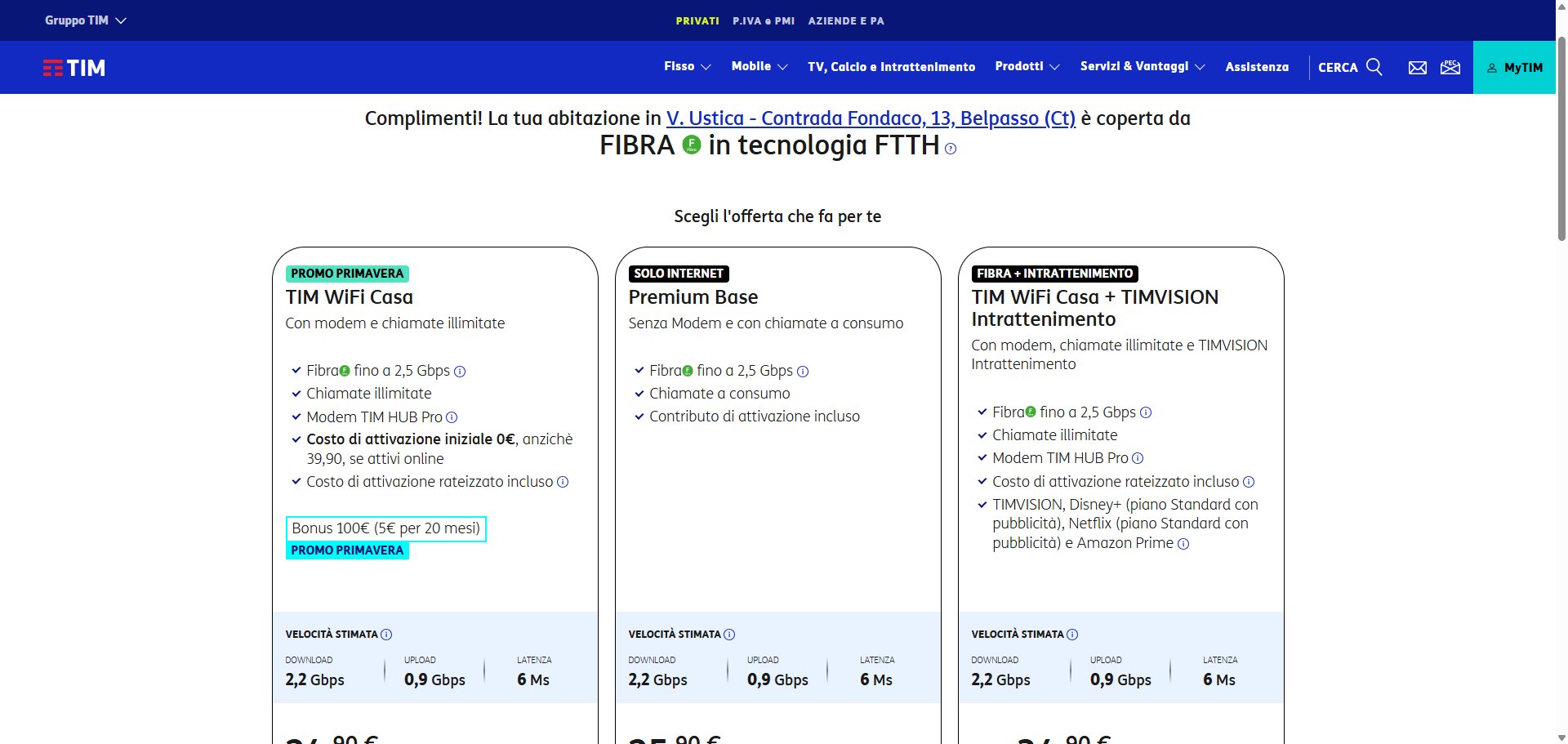Click upload 0,9 Gbps in TIM WiFi Casa
Viewport: 1568px width, 744px height.
point(434,679)
